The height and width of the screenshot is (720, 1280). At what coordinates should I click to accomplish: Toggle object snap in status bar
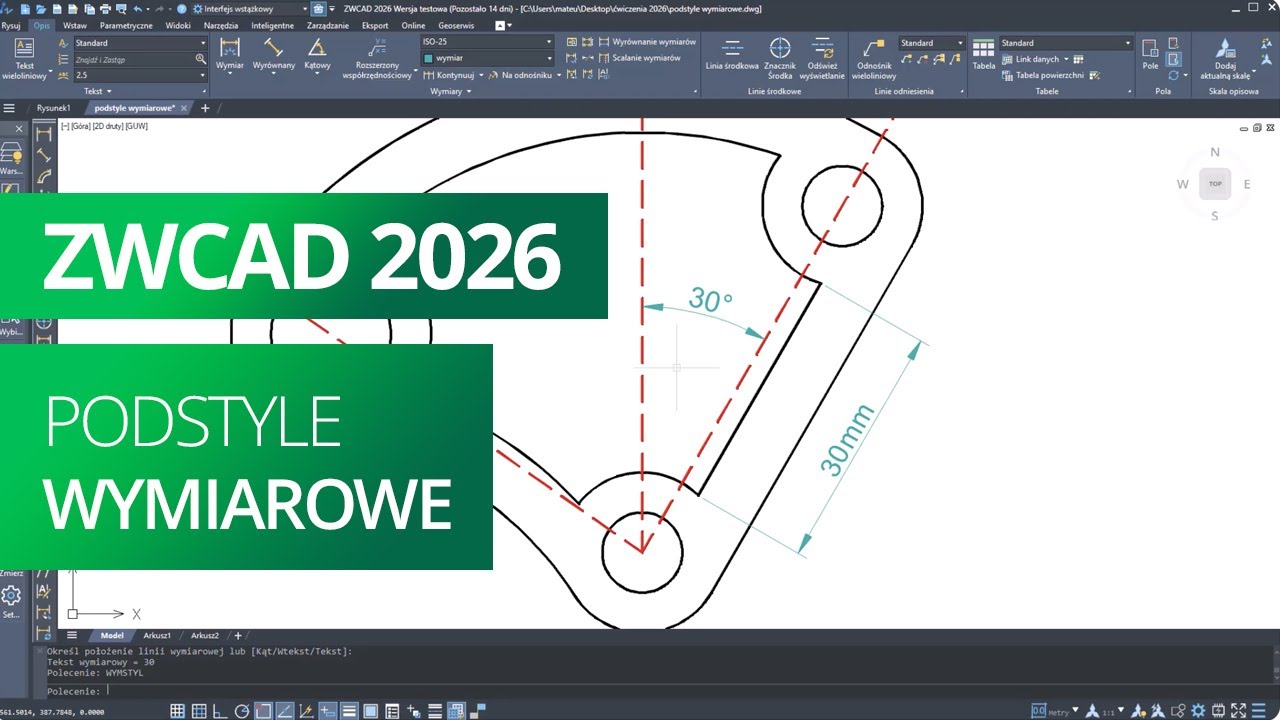263,711
